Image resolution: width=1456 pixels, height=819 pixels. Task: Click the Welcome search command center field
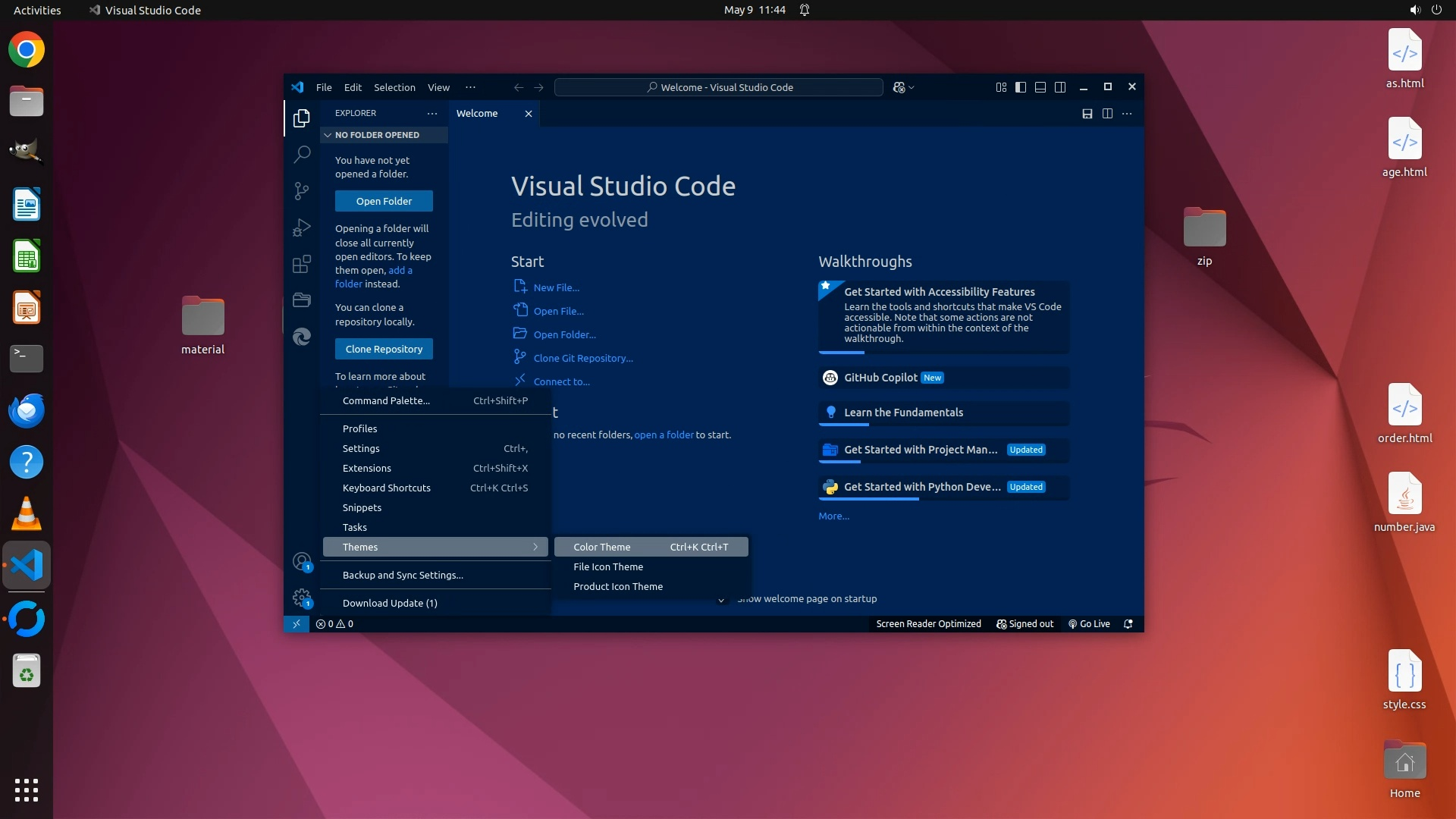pyautogui.click(x=719, y=87)
